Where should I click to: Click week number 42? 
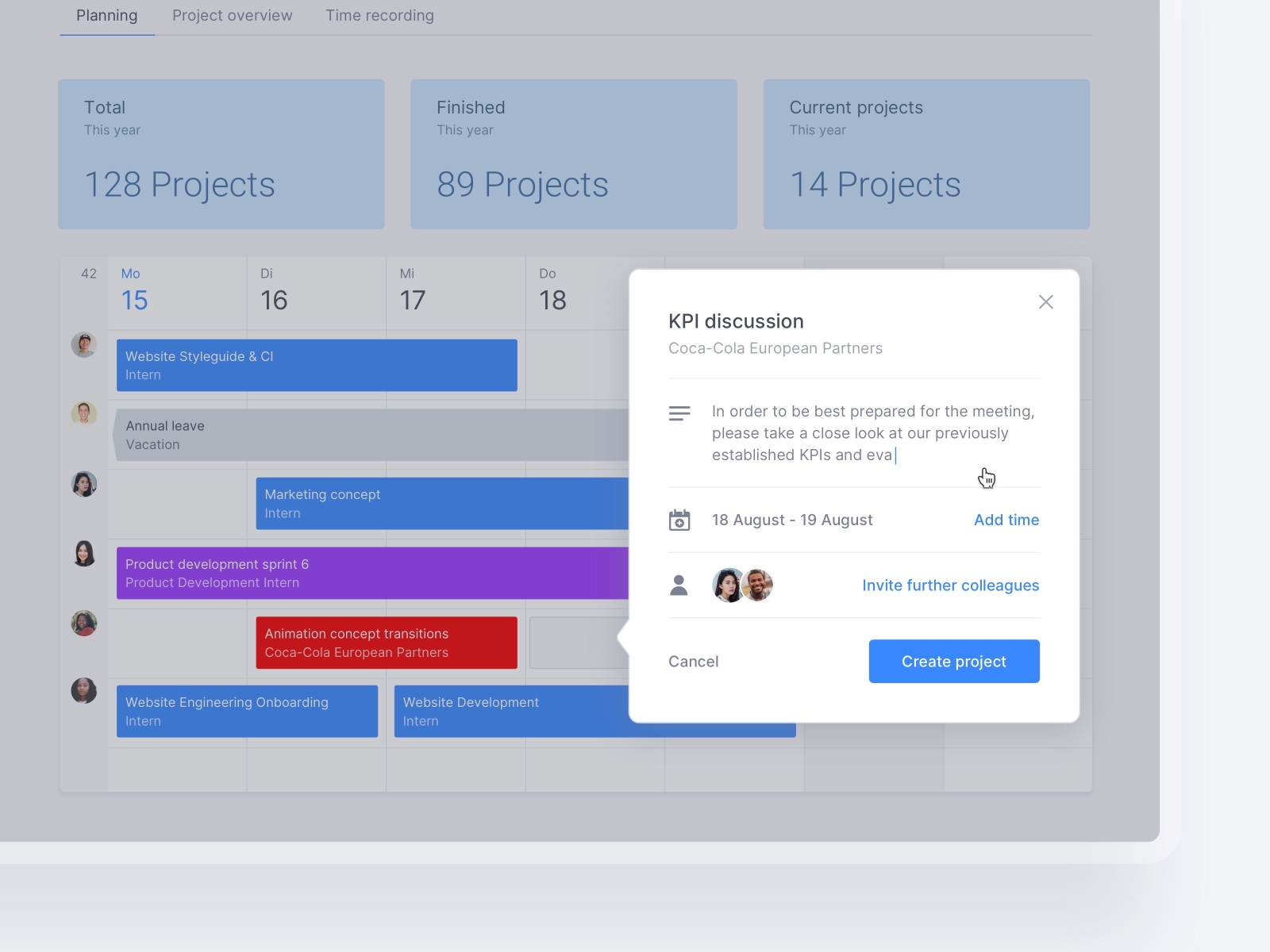89,274
